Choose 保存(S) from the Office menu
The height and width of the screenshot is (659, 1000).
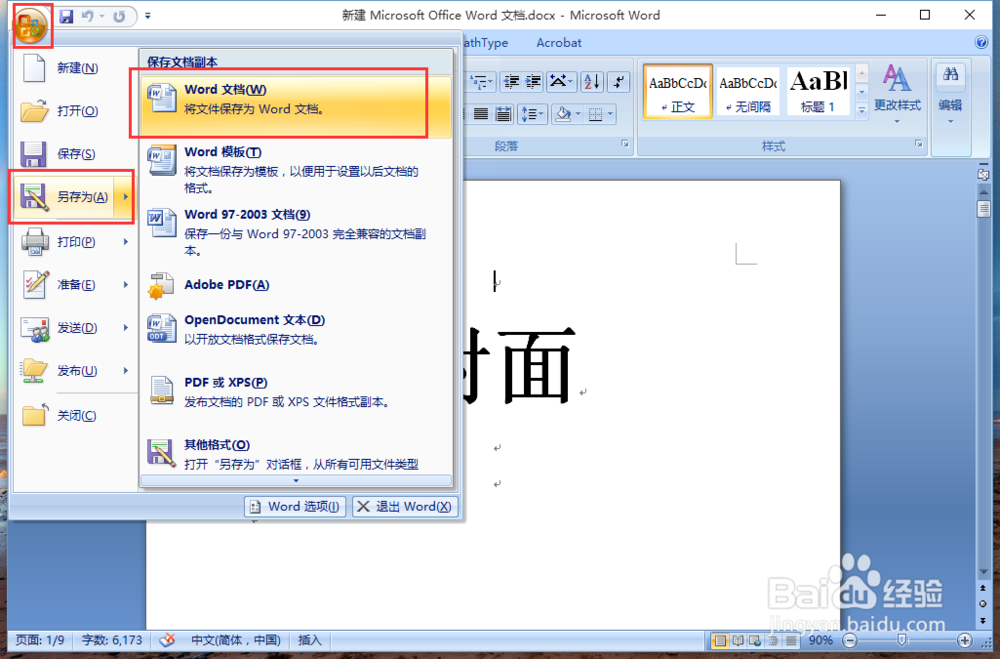pos(75,154)
